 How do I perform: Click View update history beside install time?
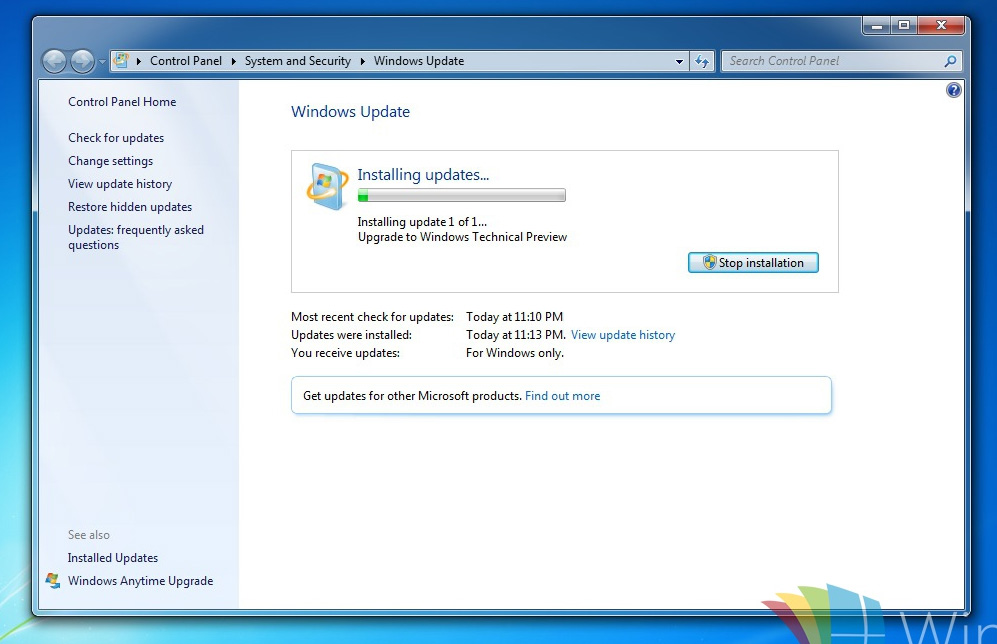[x=623, y=335]
